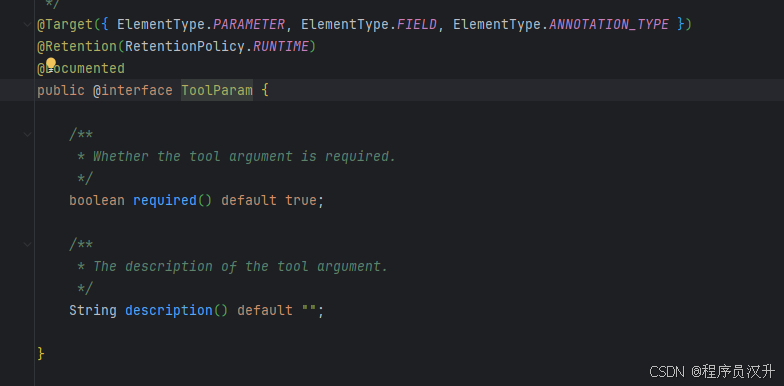Image resolution: width=784 pixels, height=386 pixels.
Task: Click the public keyword
Action: 61,90
